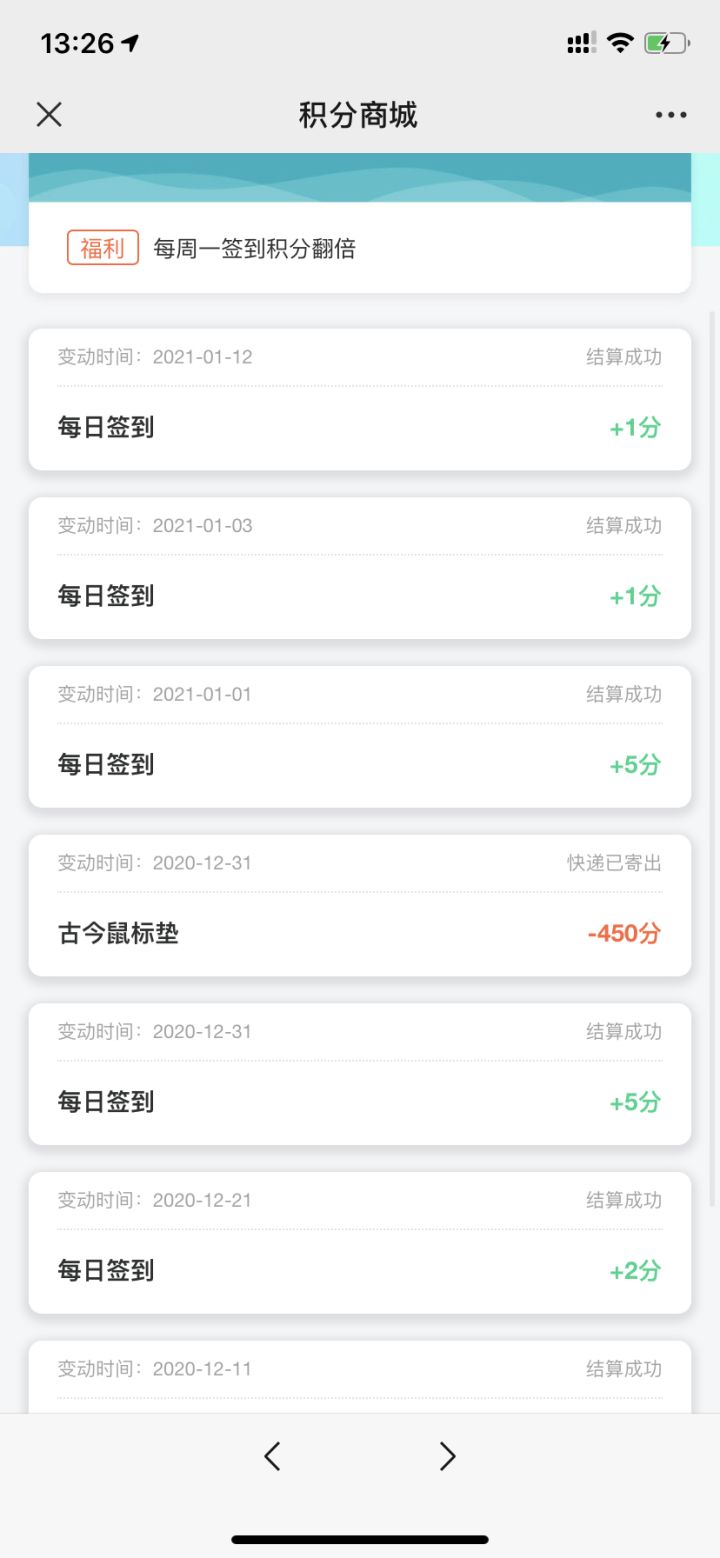Click the scrollbar on the right edge
The height and width of the screenshot is (1558, 720).
tap(713, 760)
